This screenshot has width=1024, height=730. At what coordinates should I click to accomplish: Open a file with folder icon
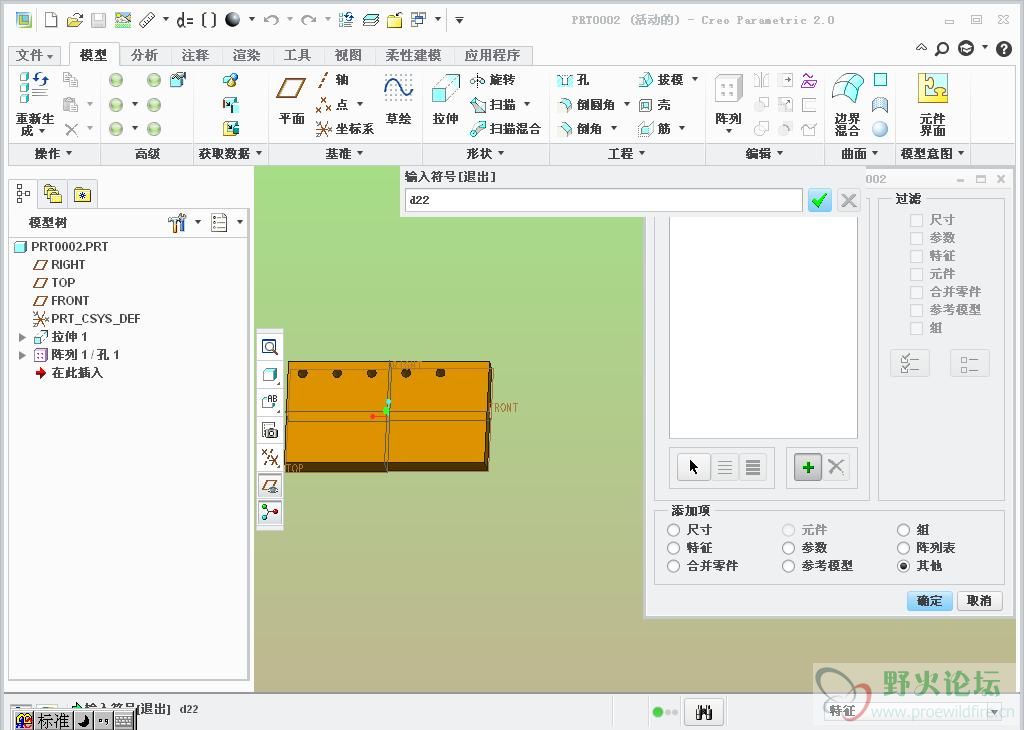(x=74, y=20)
